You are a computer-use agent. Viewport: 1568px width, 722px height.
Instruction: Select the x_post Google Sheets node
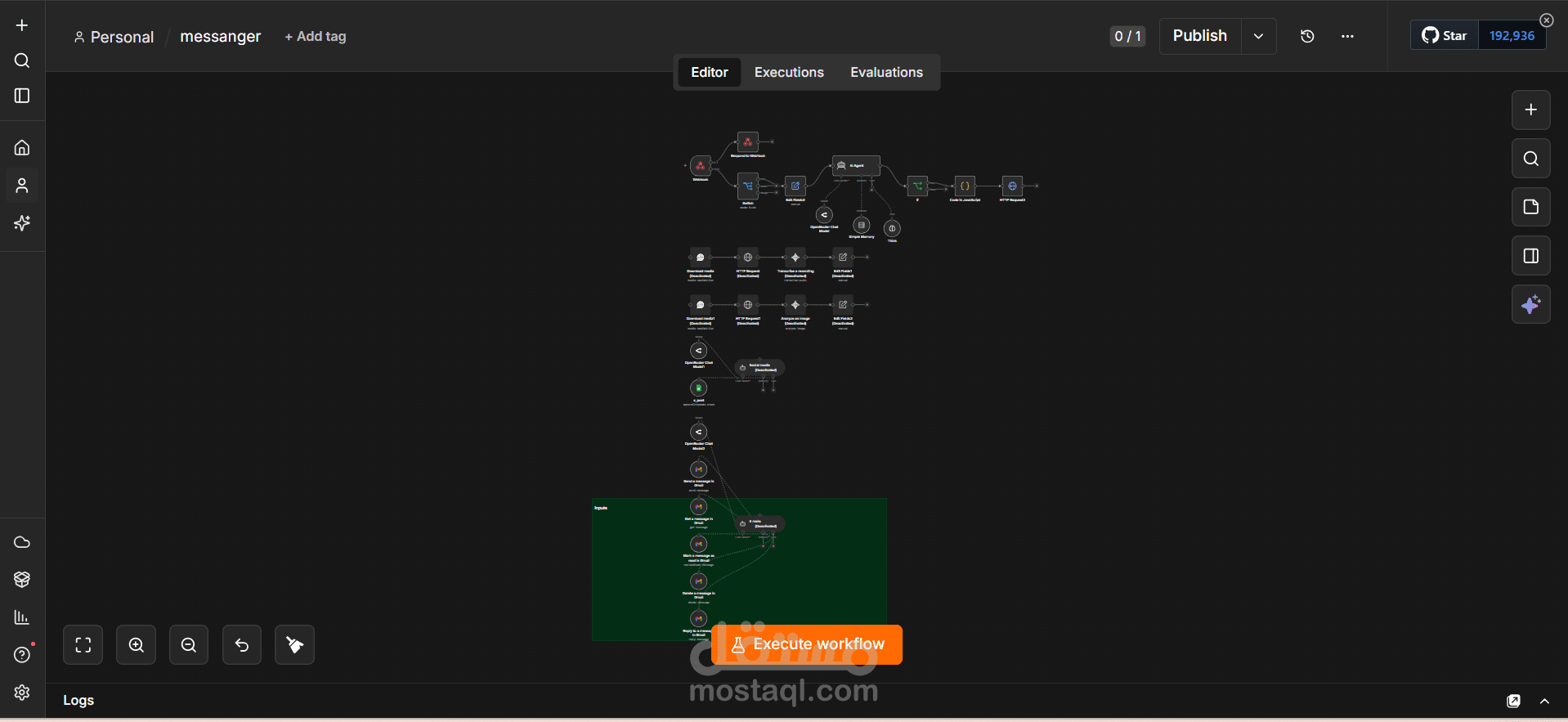point(699,388)
